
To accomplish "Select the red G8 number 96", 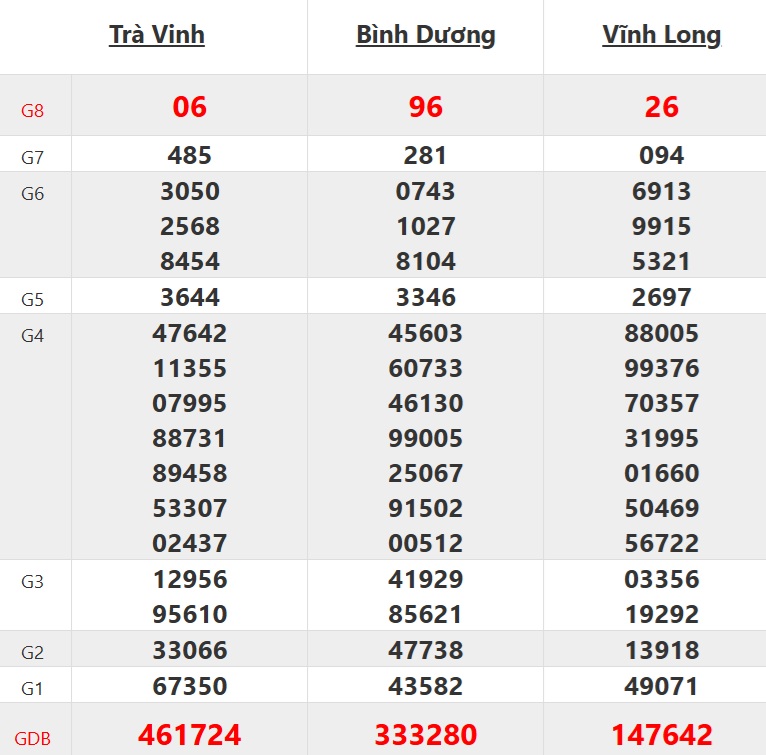I will (x=425, y=107).
